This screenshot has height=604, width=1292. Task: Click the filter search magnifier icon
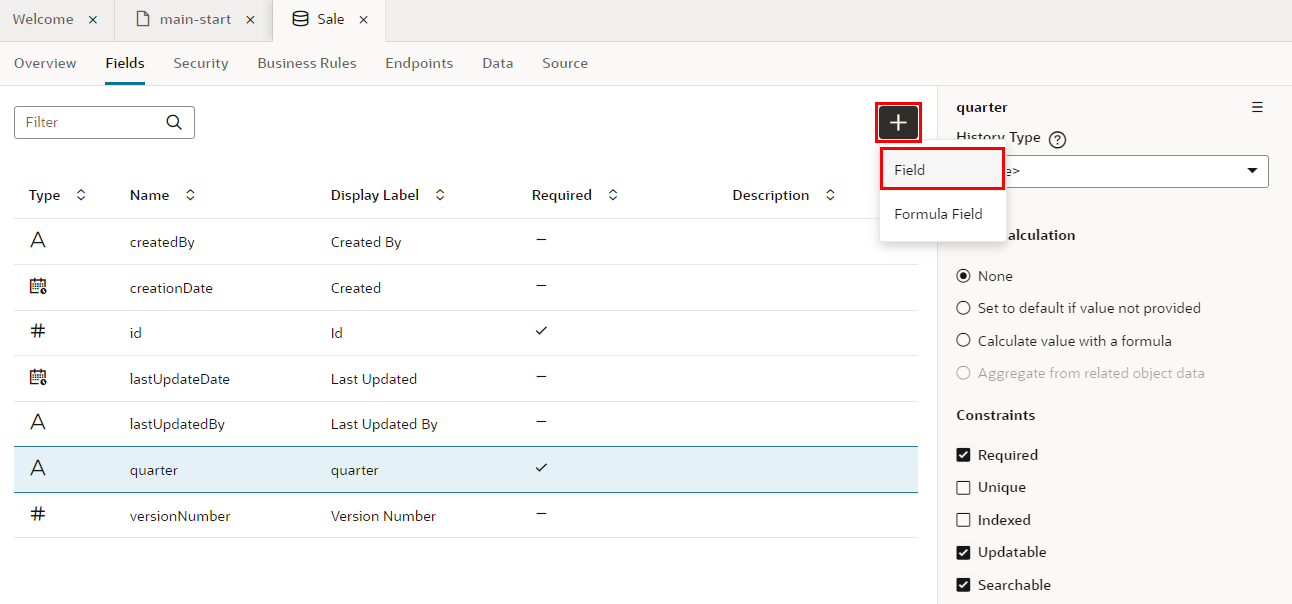point(174,122)
